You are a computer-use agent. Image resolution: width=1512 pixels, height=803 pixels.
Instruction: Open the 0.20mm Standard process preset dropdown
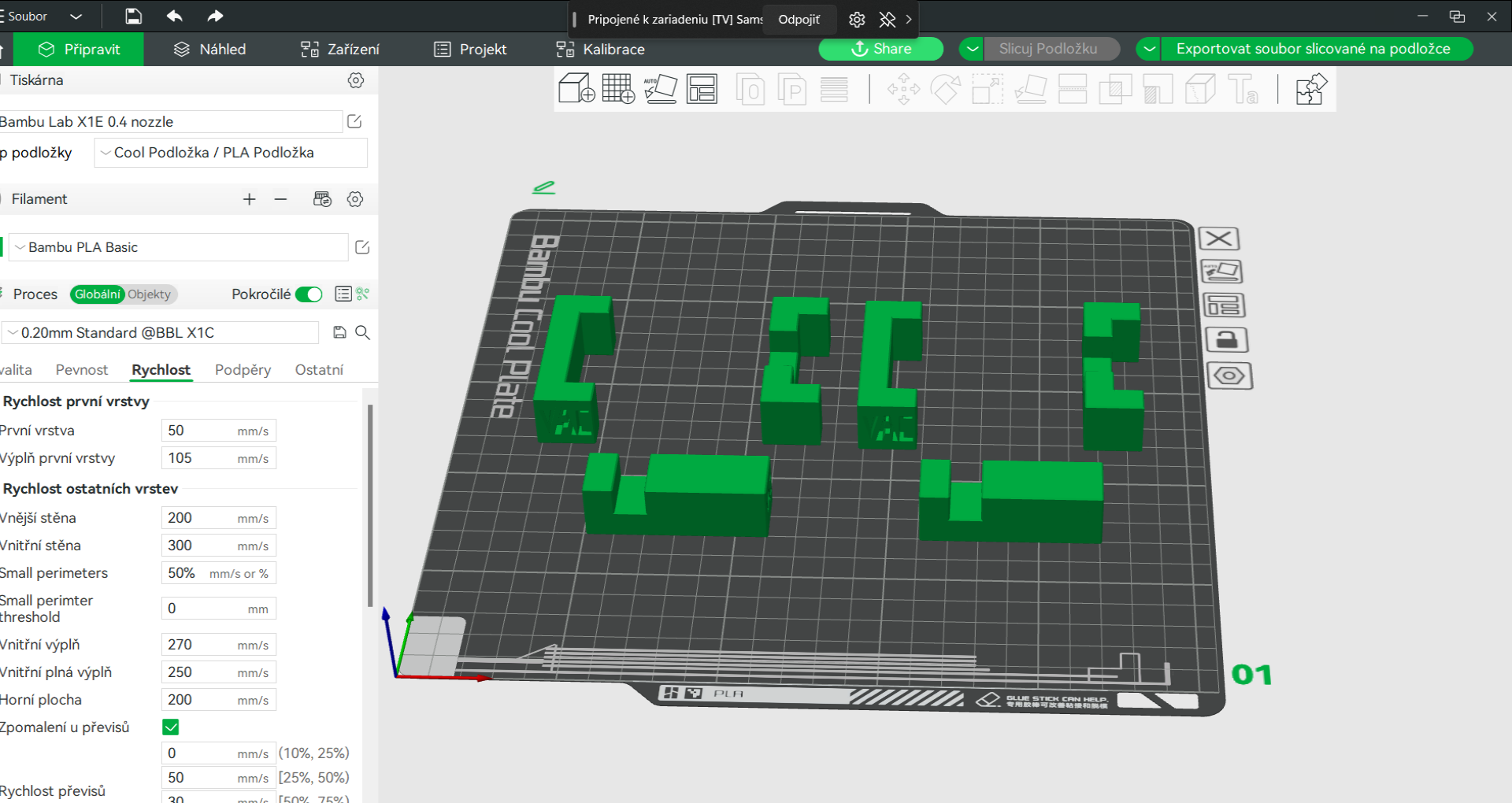click(161, 333)
